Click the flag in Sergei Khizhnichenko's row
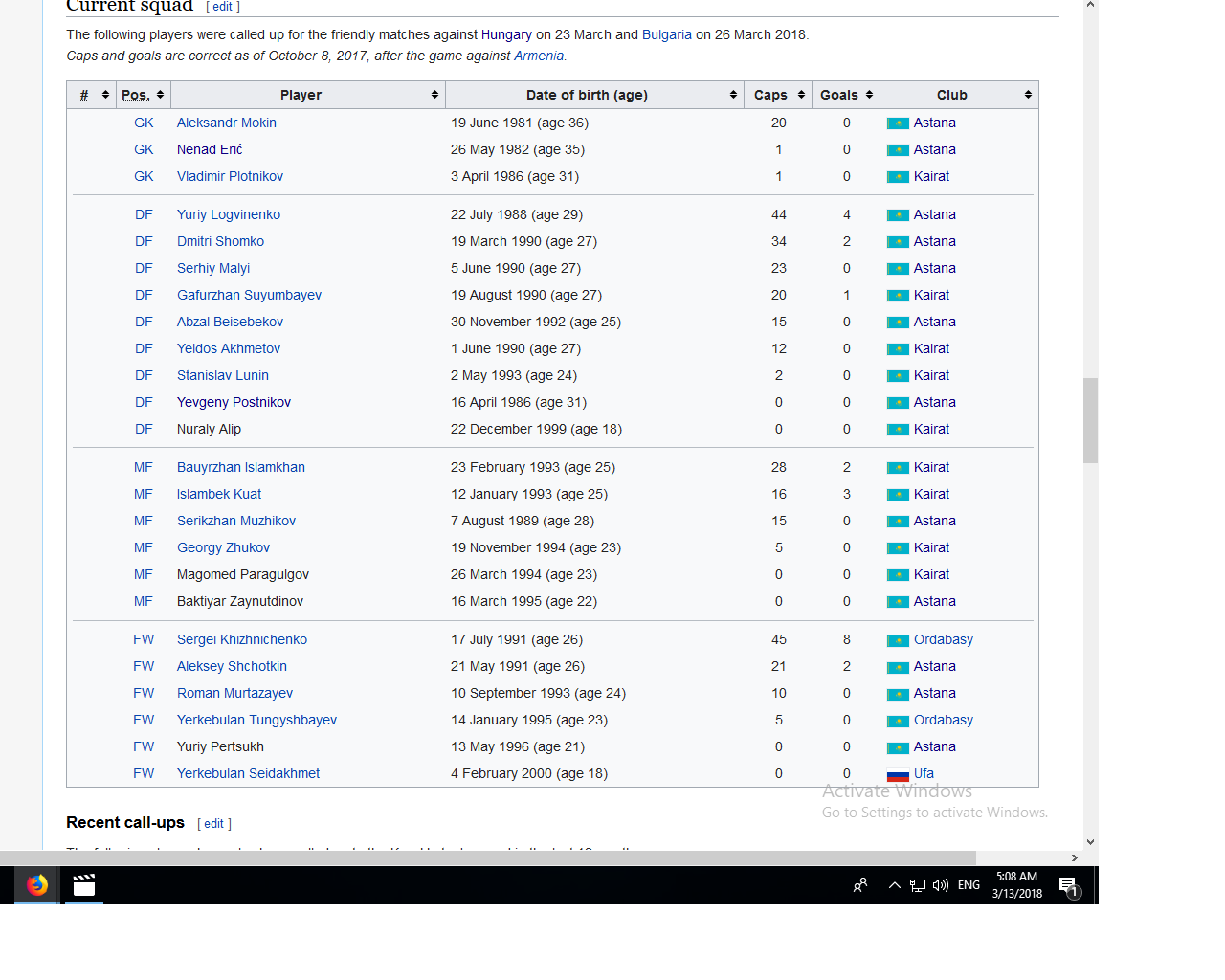Image resolution: width=1225 pixels, height=980 pixels. click(898, 640)
